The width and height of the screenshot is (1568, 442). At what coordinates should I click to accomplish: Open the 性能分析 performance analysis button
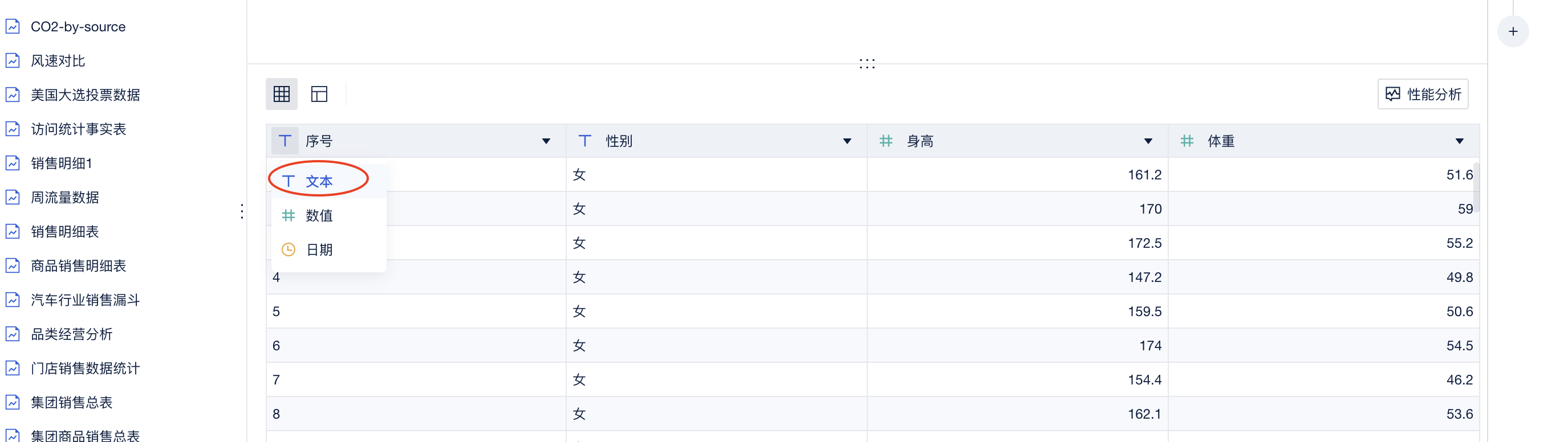1423,94
